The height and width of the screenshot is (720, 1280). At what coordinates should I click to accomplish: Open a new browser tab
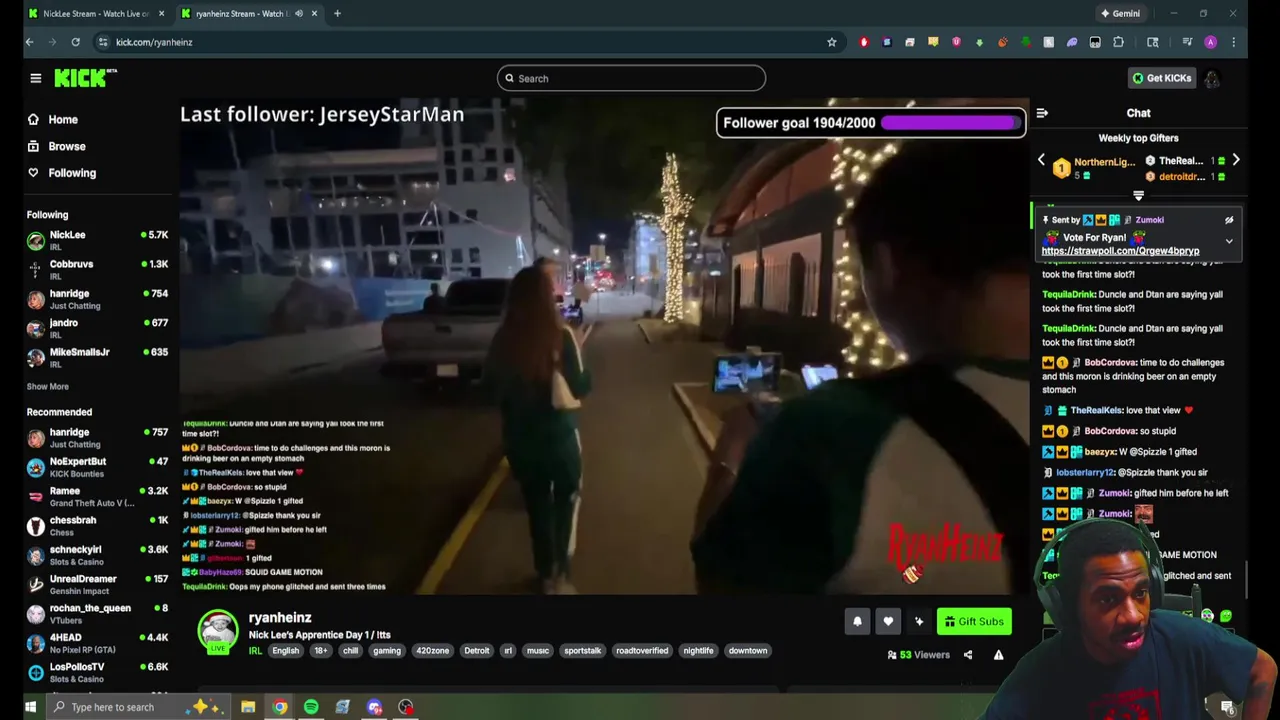click(x=337, y=14)
